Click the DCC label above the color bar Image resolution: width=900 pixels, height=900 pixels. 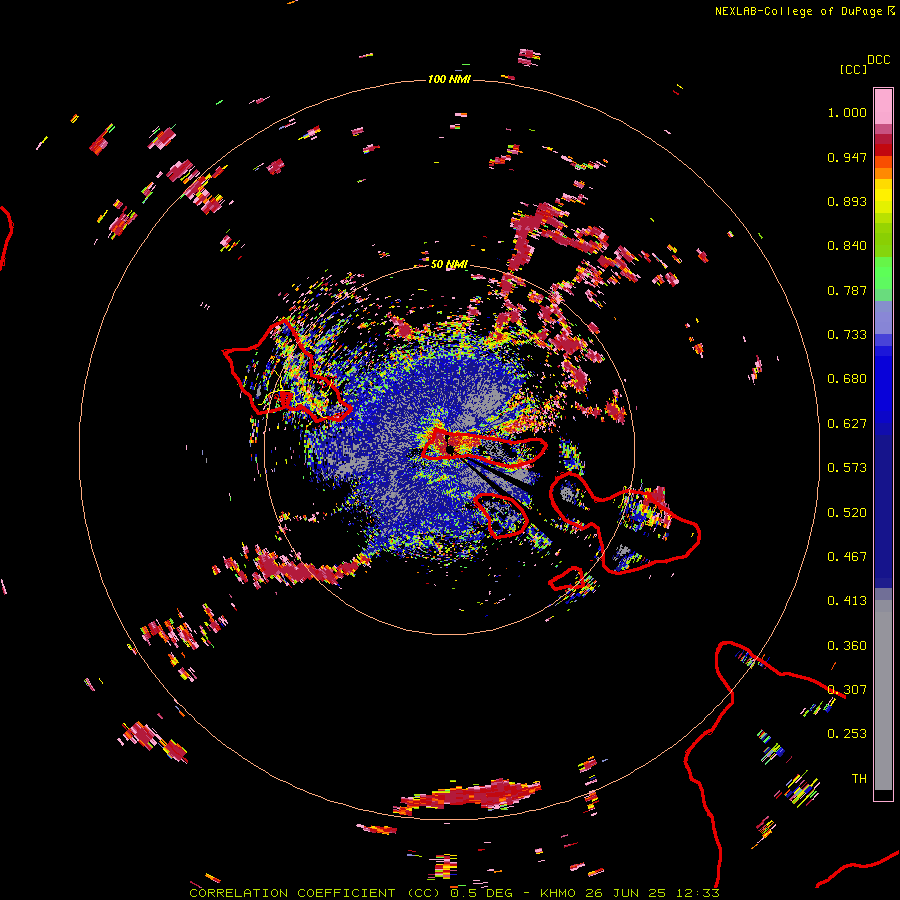[x=879, y=60]
